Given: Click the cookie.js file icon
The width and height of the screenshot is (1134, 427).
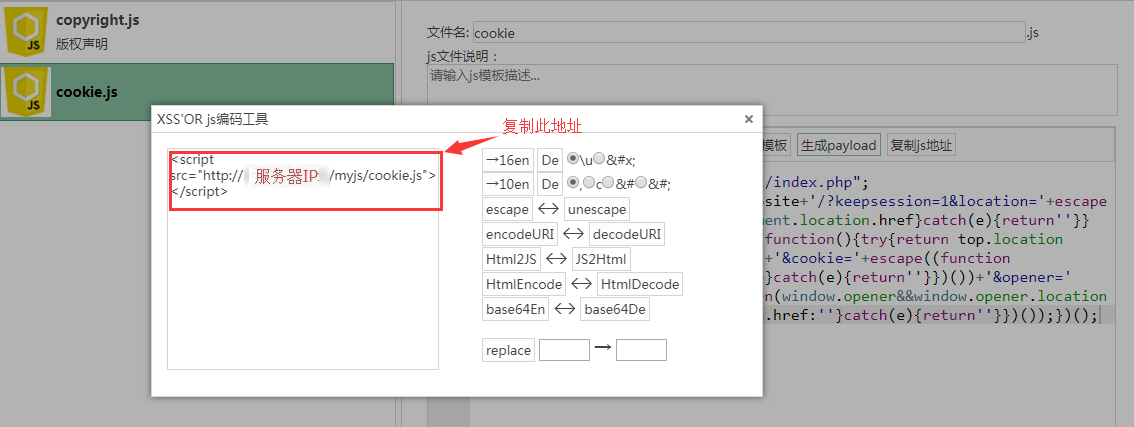Looking at the screenshot, I should pos(27,92).
